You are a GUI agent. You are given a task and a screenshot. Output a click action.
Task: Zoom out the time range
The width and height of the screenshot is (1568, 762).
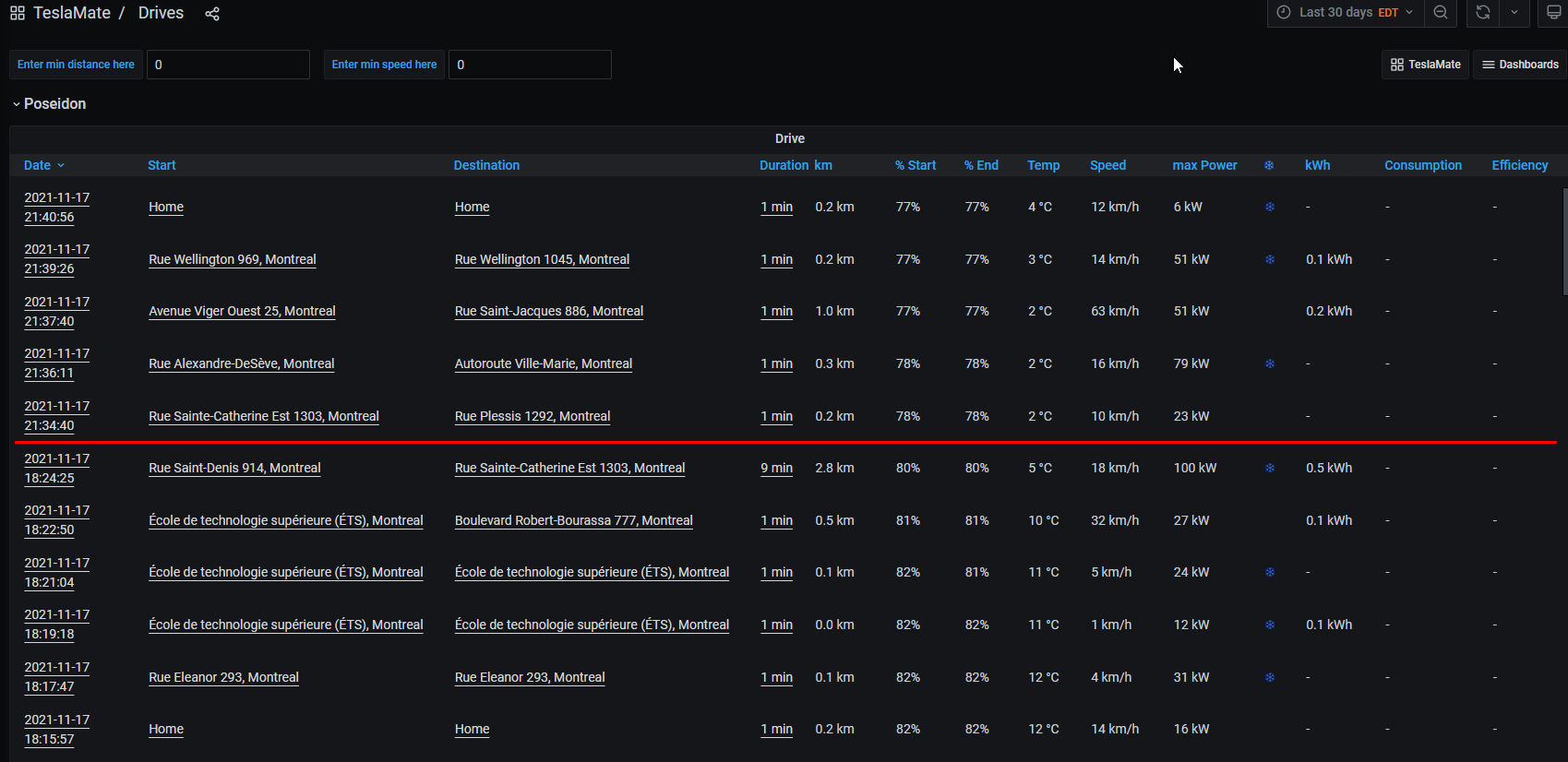[x=1441, y=13]
